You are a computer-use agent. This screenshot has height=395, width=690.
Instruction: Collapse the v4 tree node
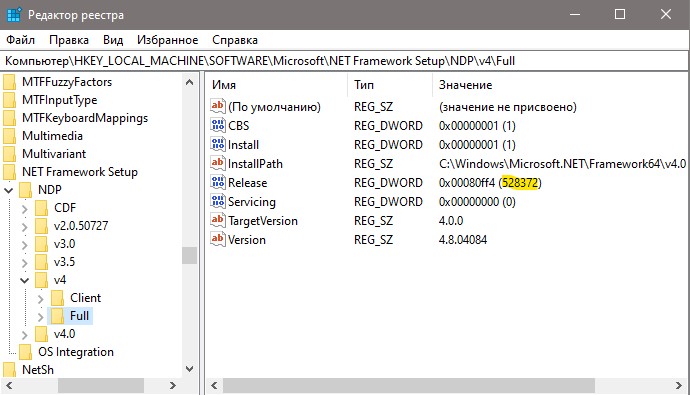point(25,281)
